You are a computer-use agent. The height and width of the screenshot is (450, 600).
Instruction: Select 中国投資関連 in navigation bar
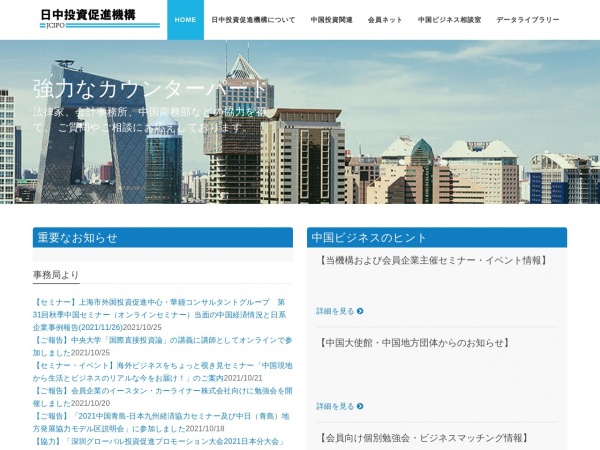click(331, 20)
